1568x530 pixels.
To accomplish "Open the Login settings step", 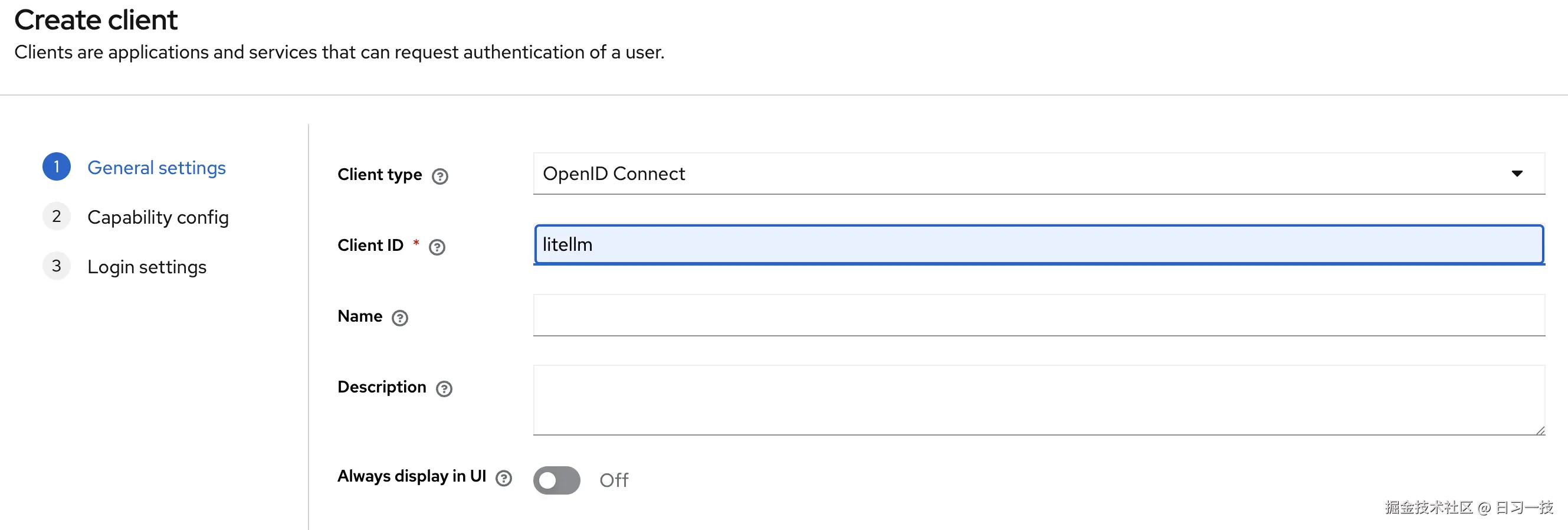I will [147, 267].
